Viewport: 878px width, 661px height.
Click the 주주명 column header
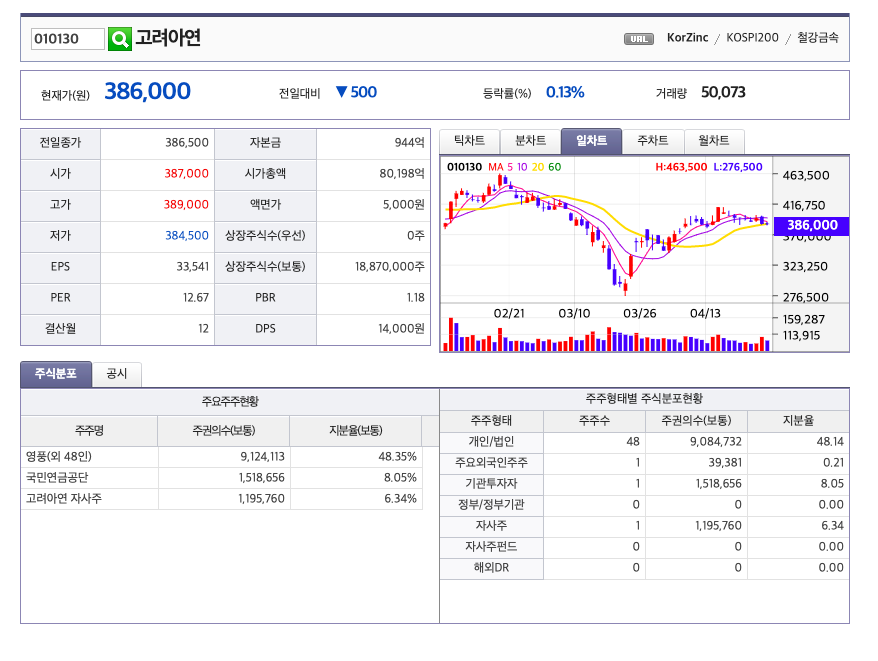pos(90,431)
